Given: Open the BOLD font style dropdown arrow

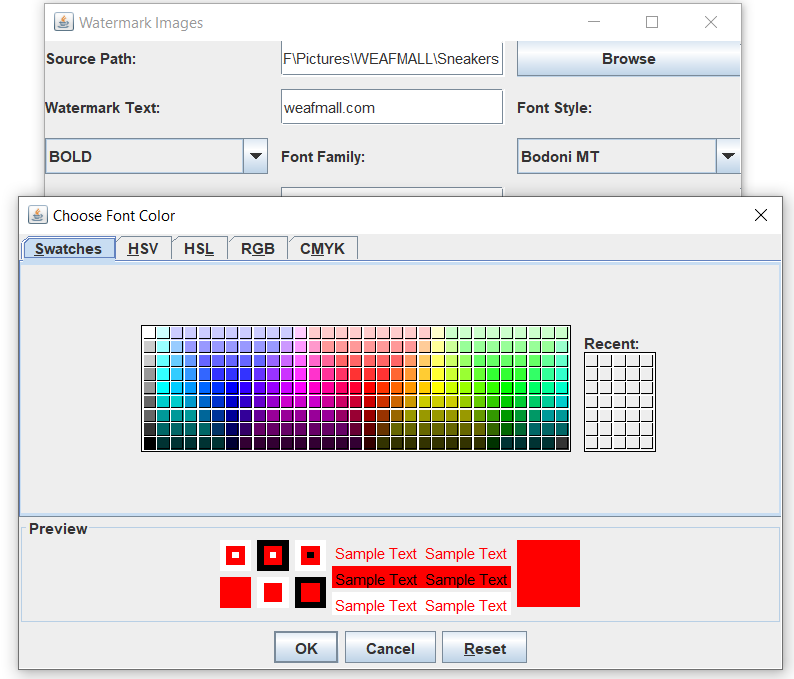Looking at the screenshot, I should [256, 156].
